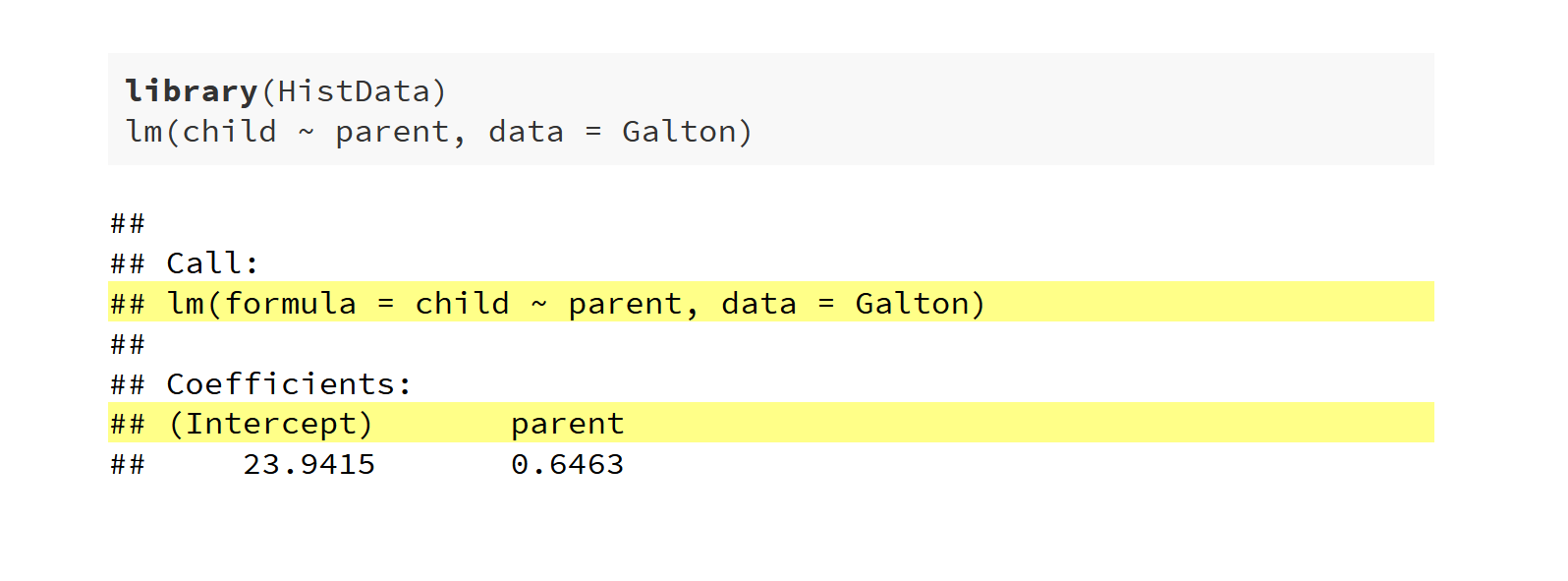Click the "Call:" output label
This screenshot has height=581, width=1568.
click(x=212, y=263)
